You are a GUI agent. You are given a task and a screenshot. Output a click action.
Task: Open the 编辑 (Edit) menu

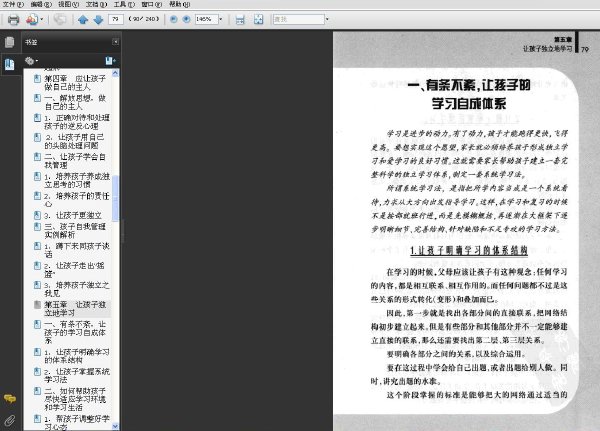click(41, 4)
